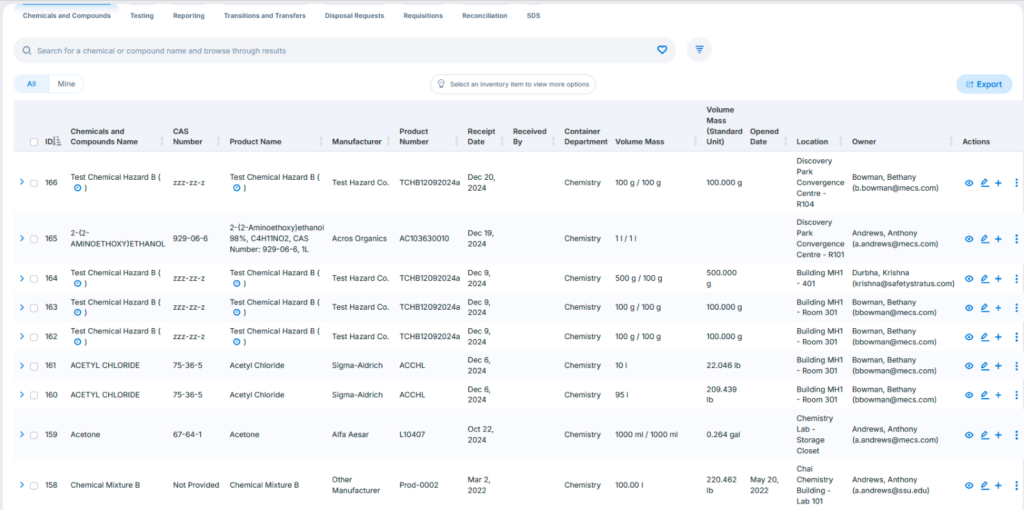Click the plus icon on row 164
1024x510 pixels.
[998, 279]
